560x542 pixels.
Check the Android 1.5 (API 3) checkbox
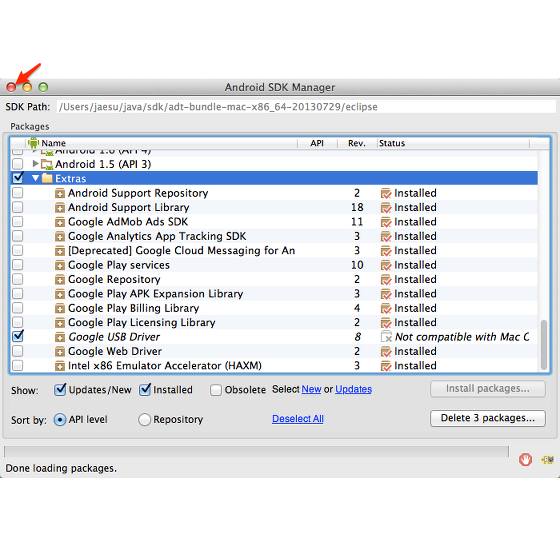pyautogui.click(x=18, y=164)
